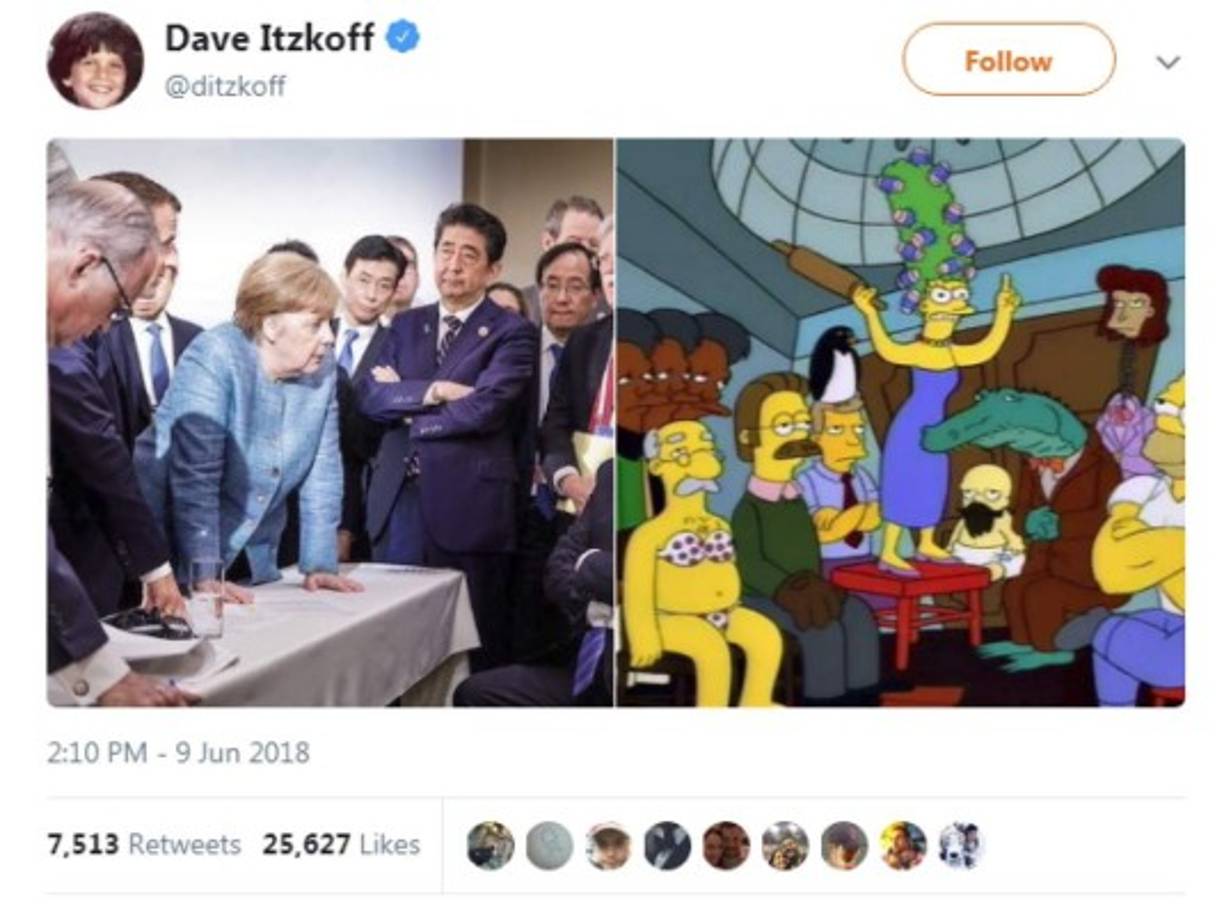Open the Simpsons cartoon image

(900, 423)
